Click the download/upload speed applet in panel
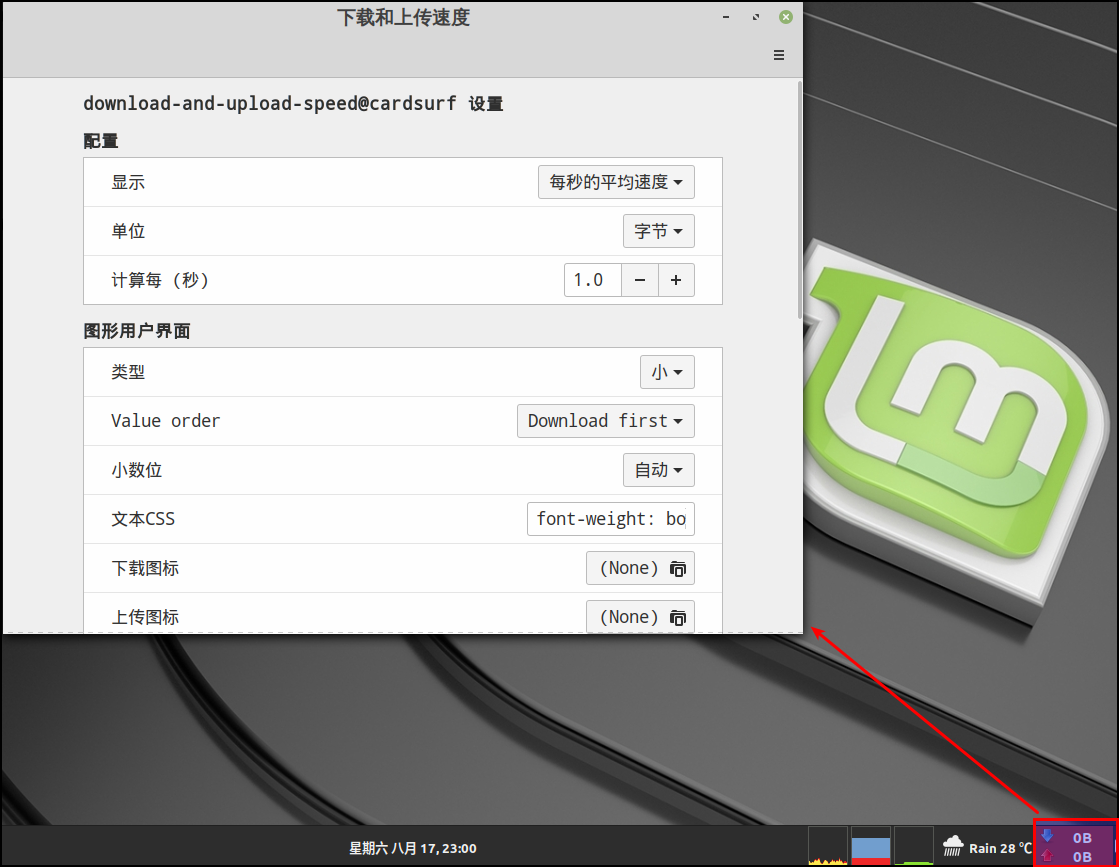Image resolution: width=1119 pixels, height=867 pixels. point(1073,846)
